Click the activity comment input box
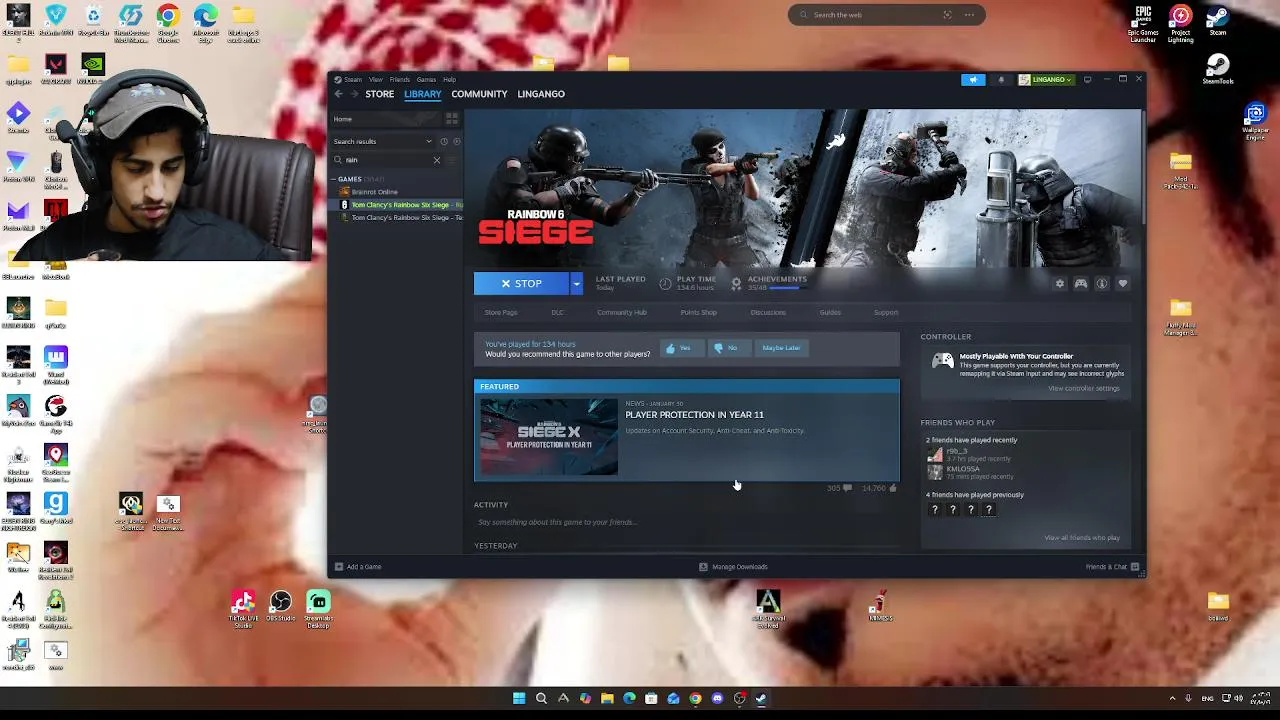Image resolution: width=1280 pixels, height=720 pixels. click(687, 522)
